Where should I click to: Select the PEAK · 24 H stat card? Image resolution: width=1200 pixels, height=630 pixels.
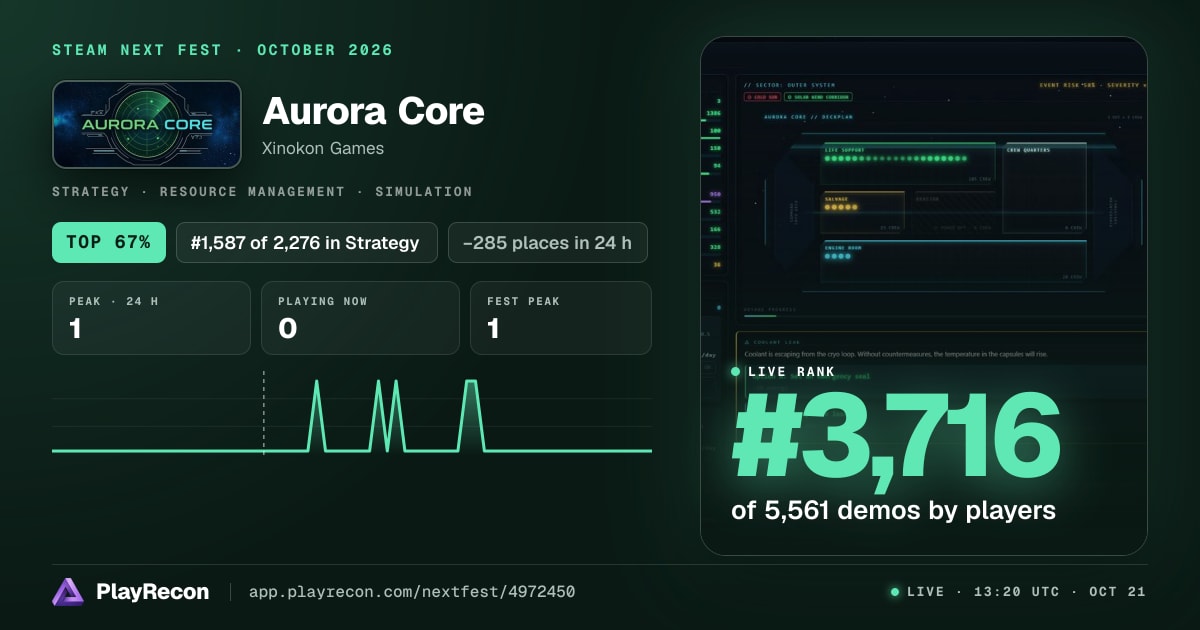click(151, 318)
